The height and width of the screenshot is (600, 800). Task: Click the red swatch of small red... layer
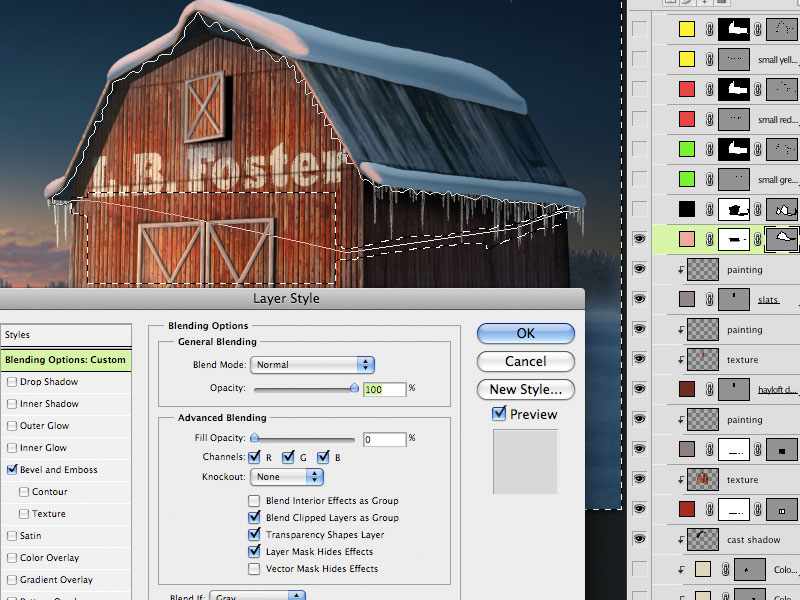[x=687, y=119]
